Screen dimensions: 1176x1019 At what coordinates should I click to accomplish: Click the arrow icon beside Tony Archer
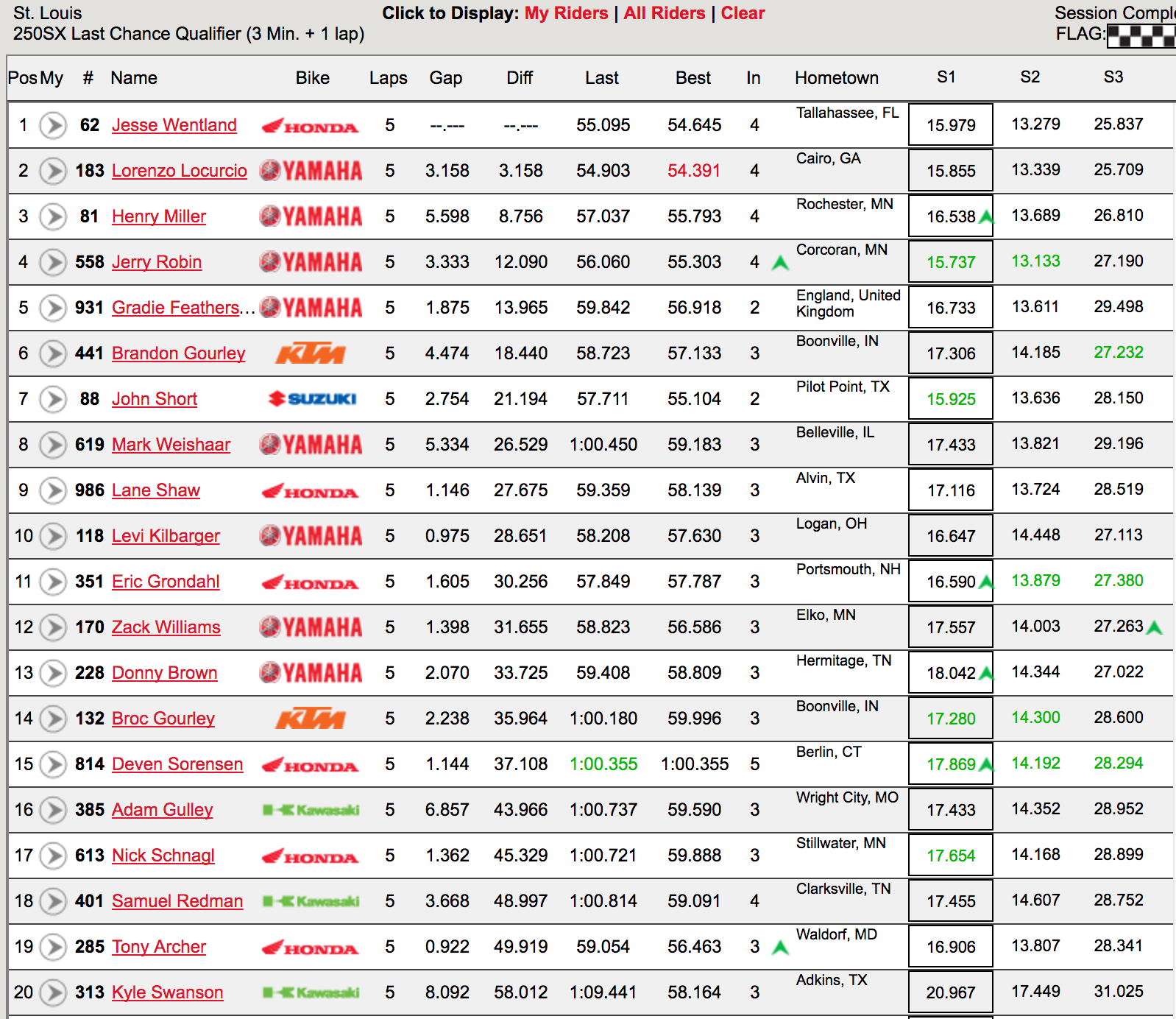click(53, 947)
